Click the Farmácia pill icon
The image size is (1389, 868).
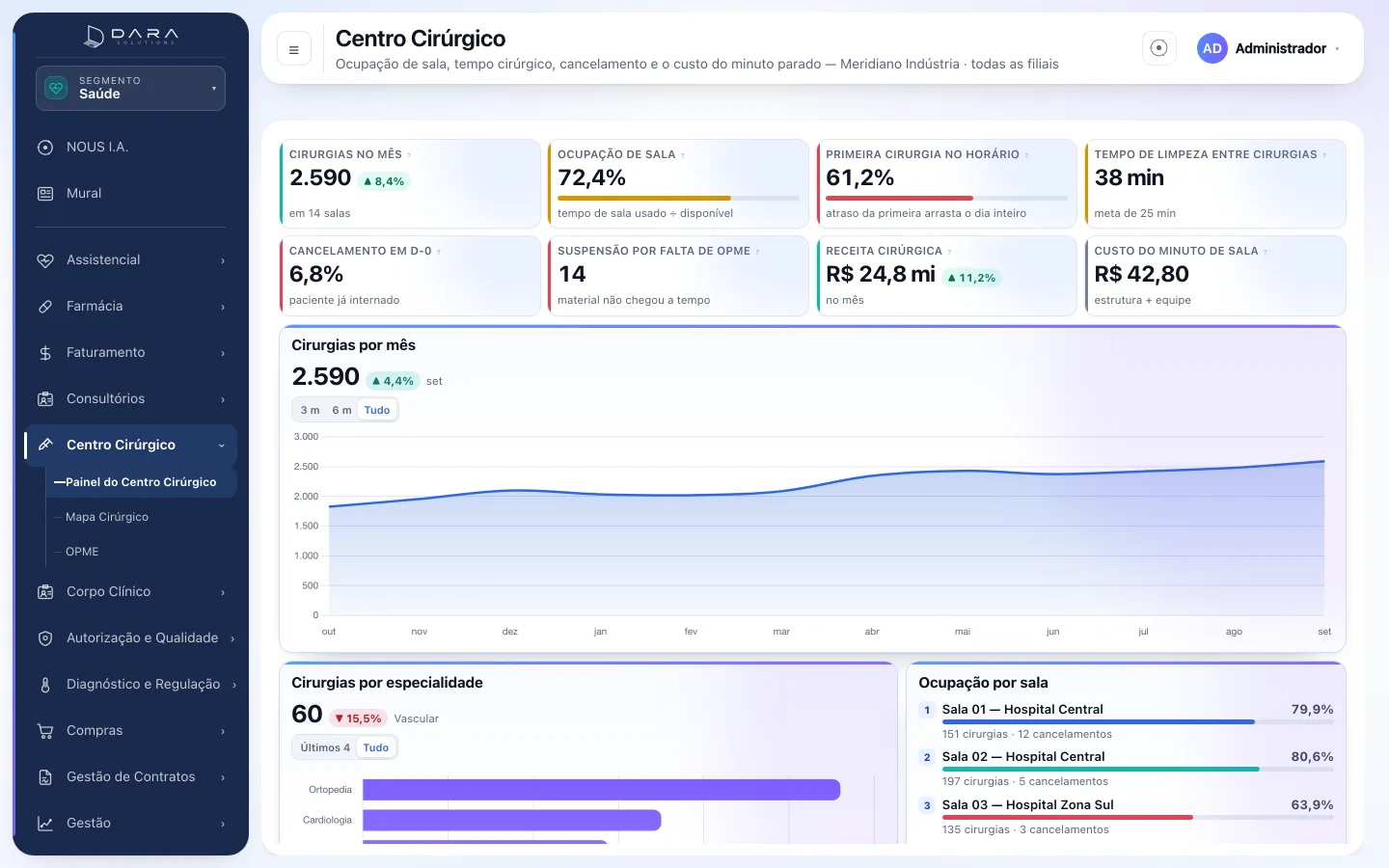pyautogui.click(x=45, y=307)
